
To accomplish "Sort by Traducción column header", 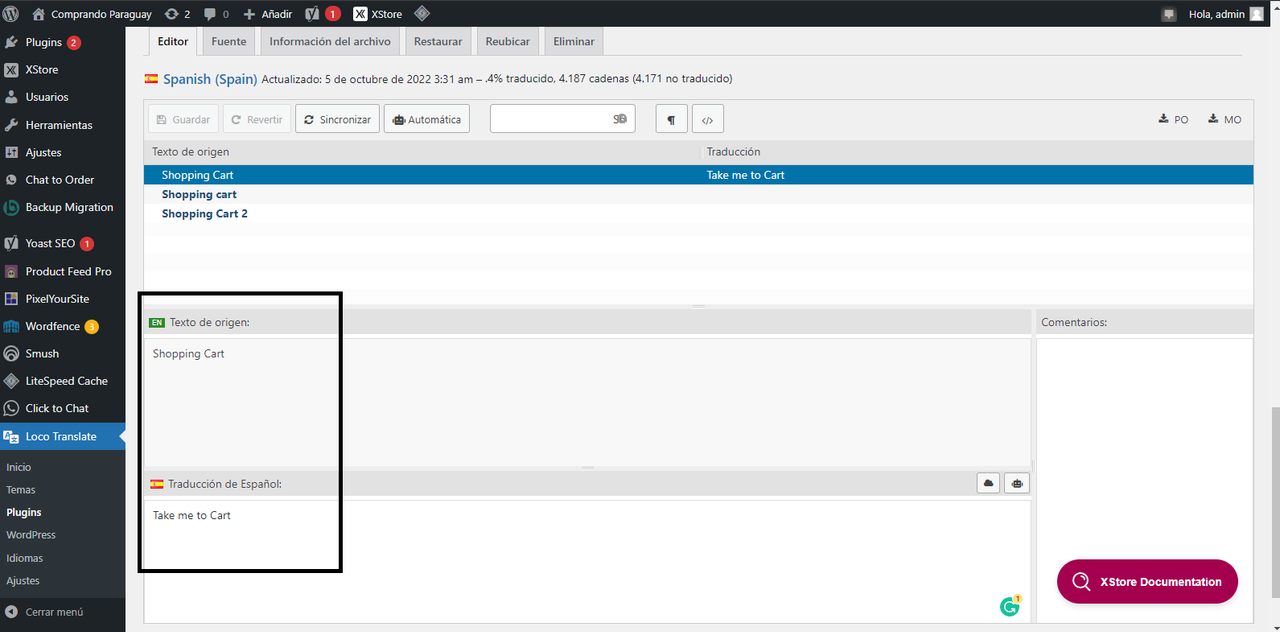I will click(977, 152).
